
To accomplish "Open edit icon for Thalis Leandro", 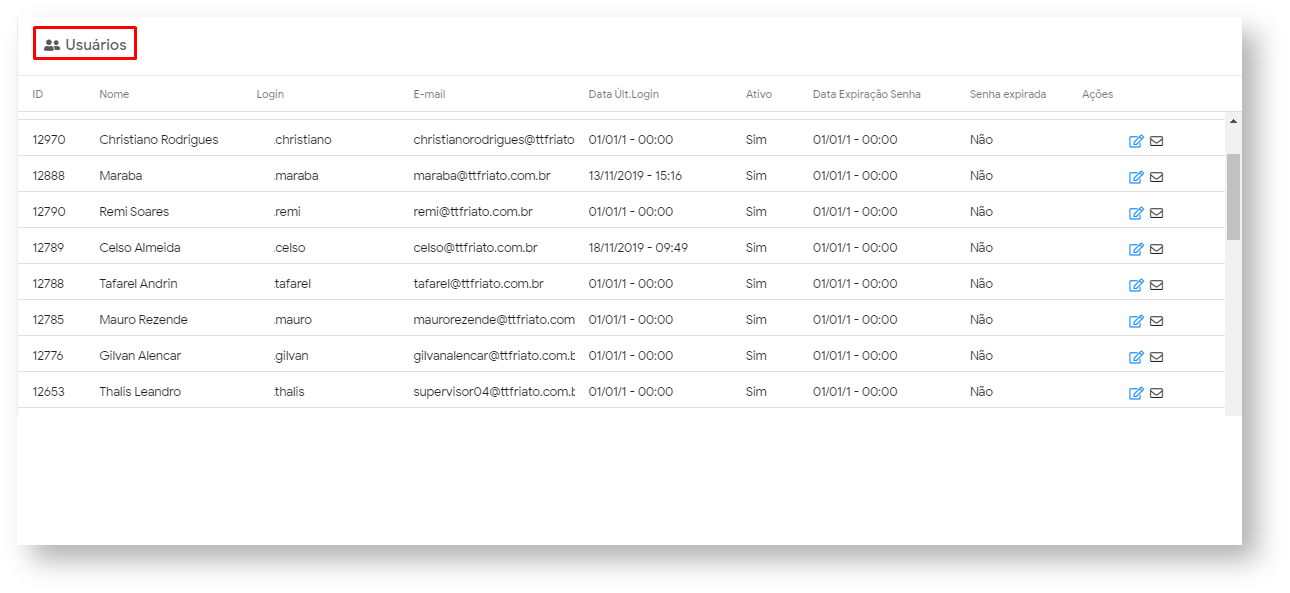I will click(x=1136, y=393).
